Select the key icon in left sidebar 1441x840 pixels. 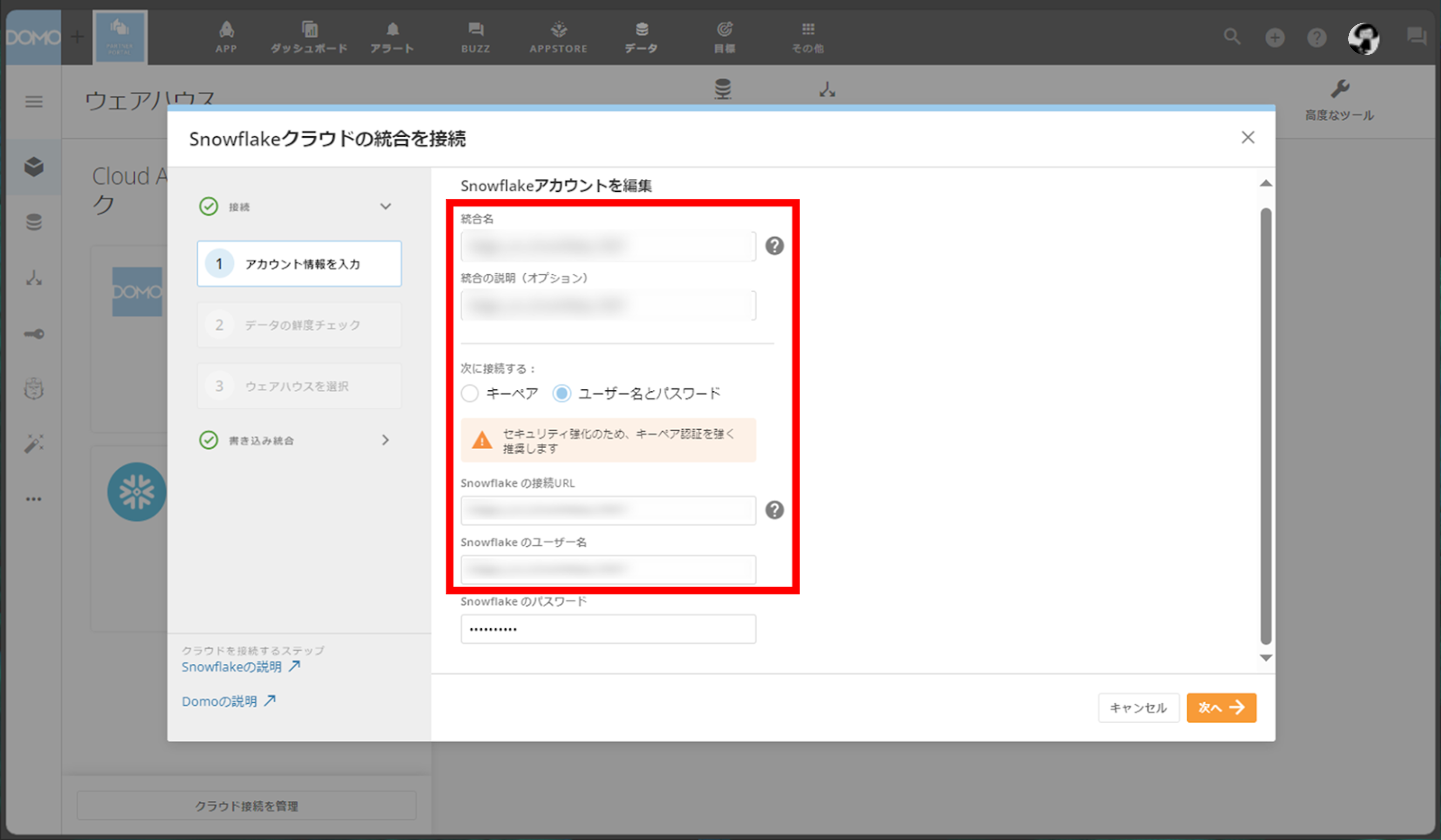[34, 334]
